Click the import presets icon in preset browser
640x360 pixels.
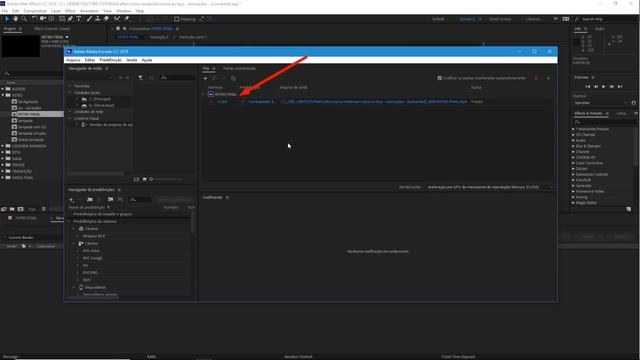pos(111,200)
